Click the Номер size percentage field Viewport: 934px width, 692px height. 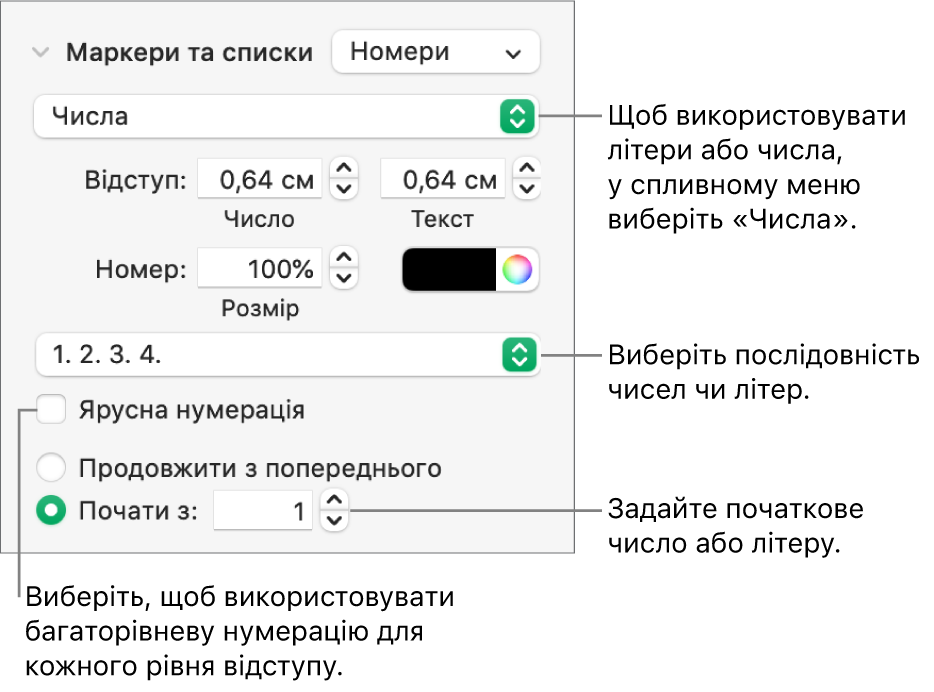(x=260, y=269)
